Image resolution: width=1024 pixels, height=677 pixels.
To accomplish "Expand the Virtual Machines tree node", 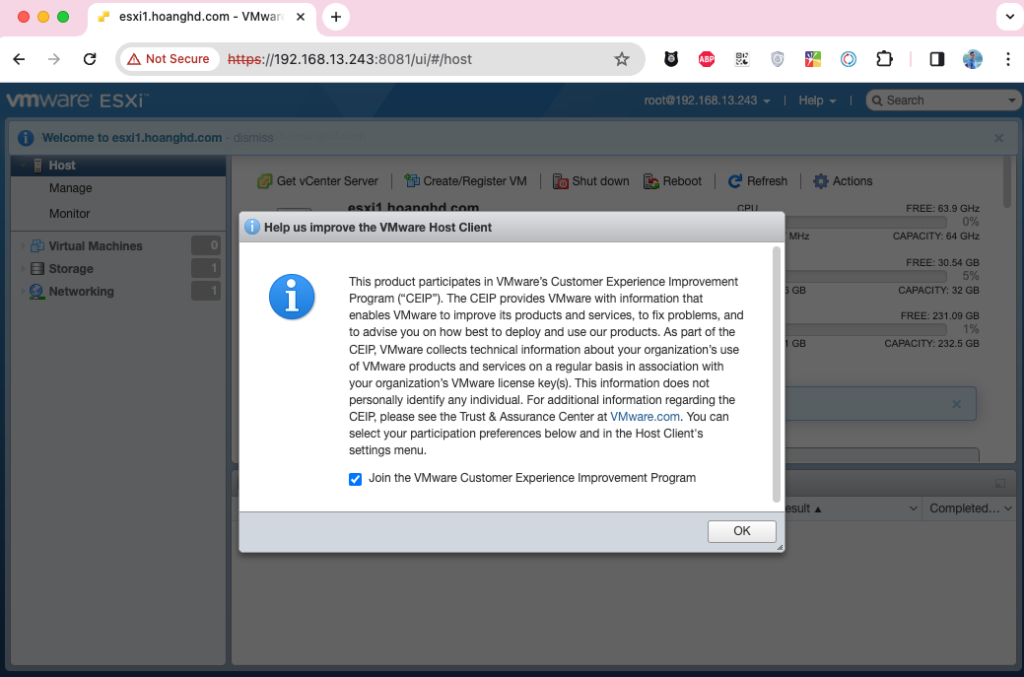I will click(x=23, y=246).
